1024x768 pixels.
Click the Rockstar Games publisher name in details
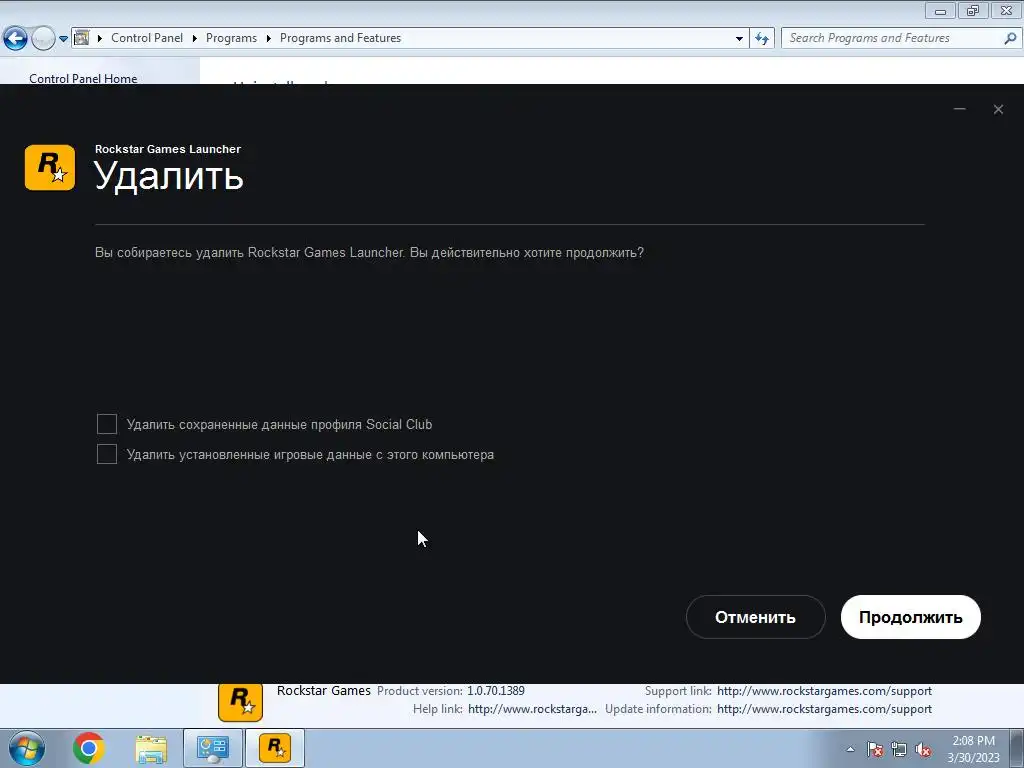323,690
